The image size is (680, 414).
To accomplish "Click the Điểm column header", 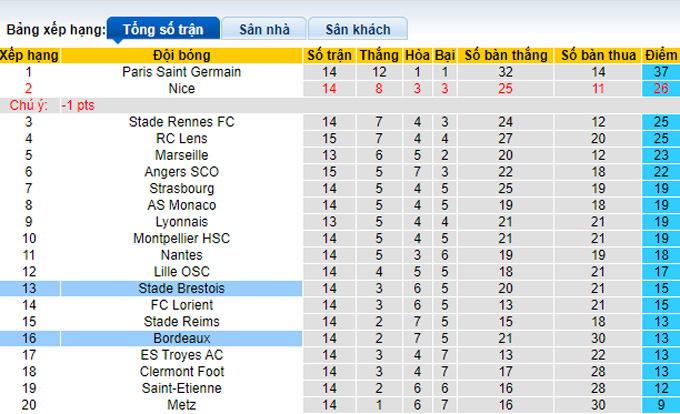I will 661,55.
